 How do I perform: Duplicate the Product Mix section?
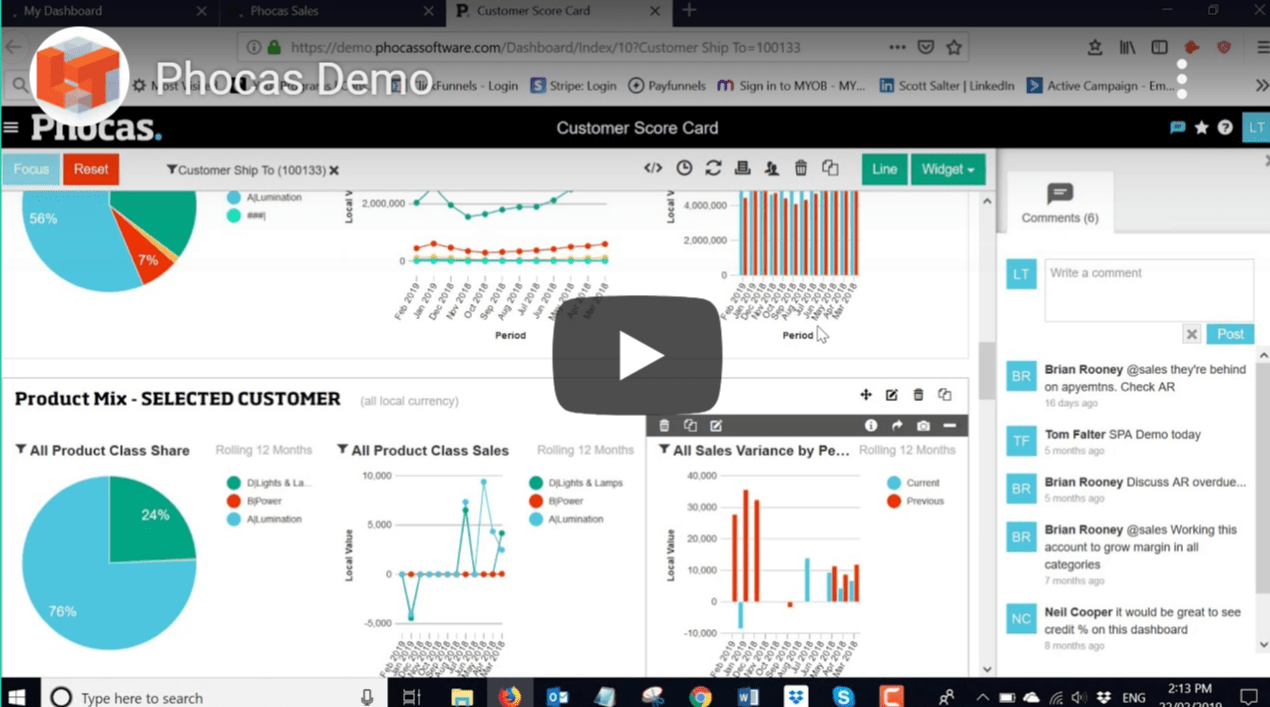click(x=944, y=395)
